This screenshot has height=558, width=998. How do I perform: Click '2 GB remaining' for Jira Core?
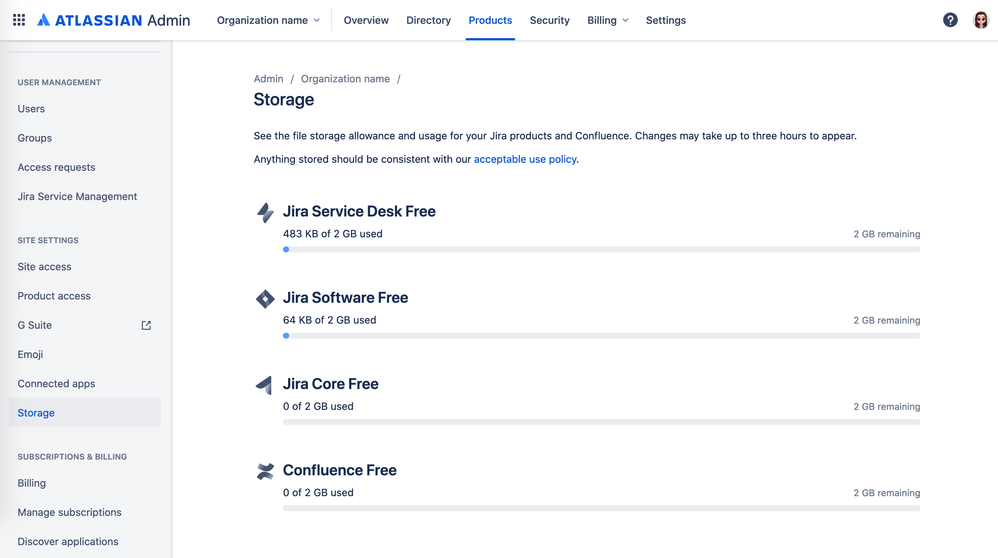coord(887,407)
